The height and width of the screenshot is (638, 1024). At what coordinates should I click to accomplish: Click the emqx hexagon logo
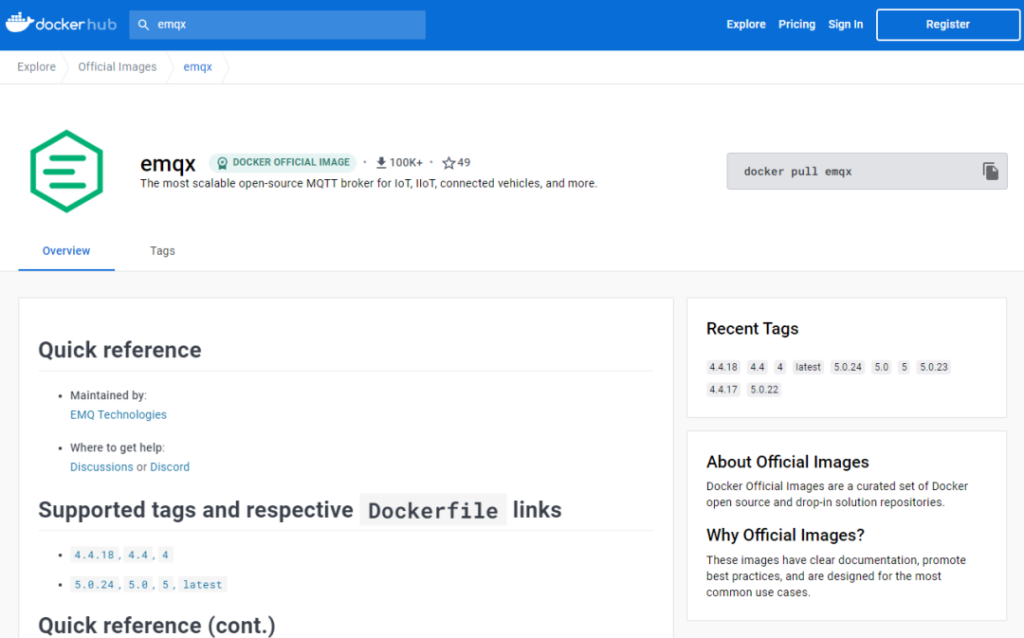[67, 171]
